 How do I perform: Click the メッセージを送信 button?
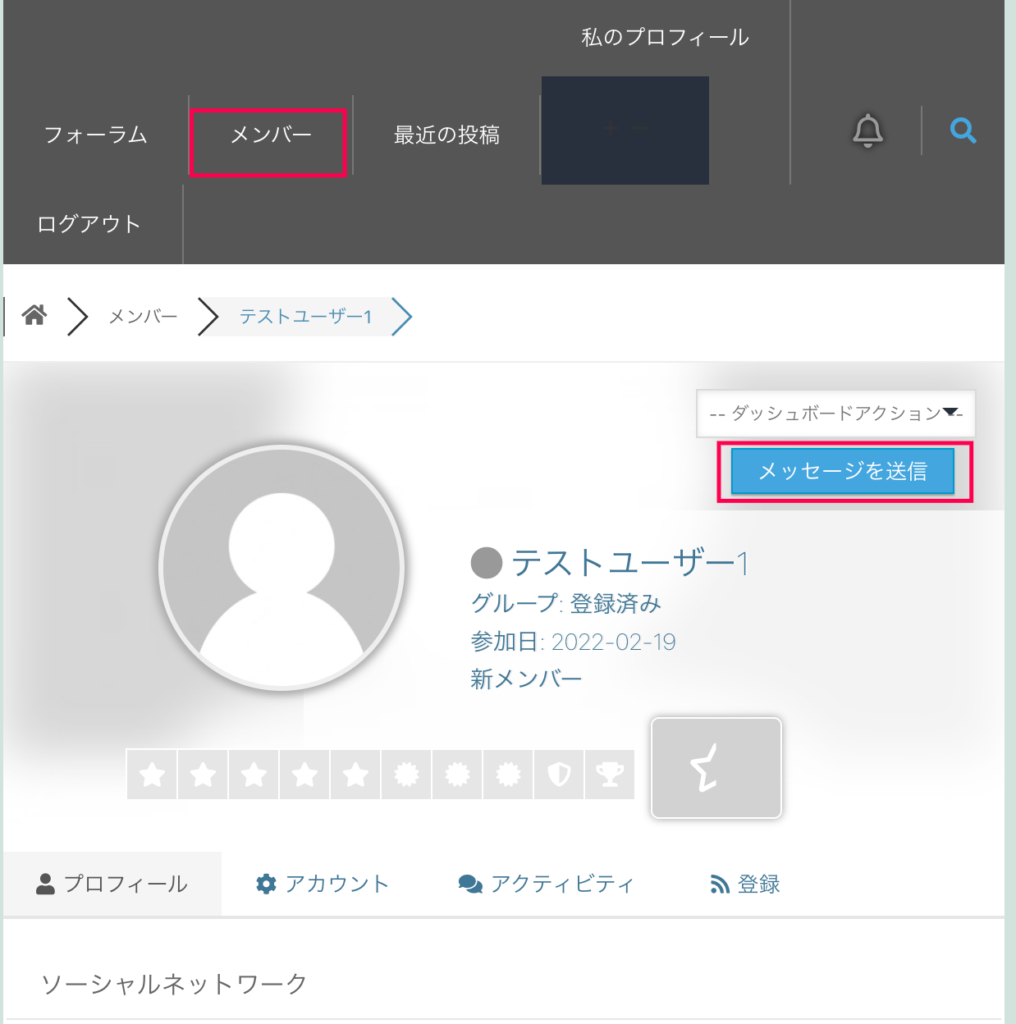(x=843, y=471)
